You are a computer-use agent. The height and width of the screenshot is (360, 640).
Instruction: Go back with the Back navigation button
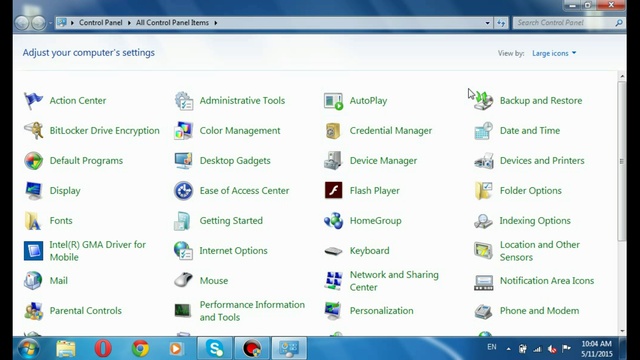point(22,23)
